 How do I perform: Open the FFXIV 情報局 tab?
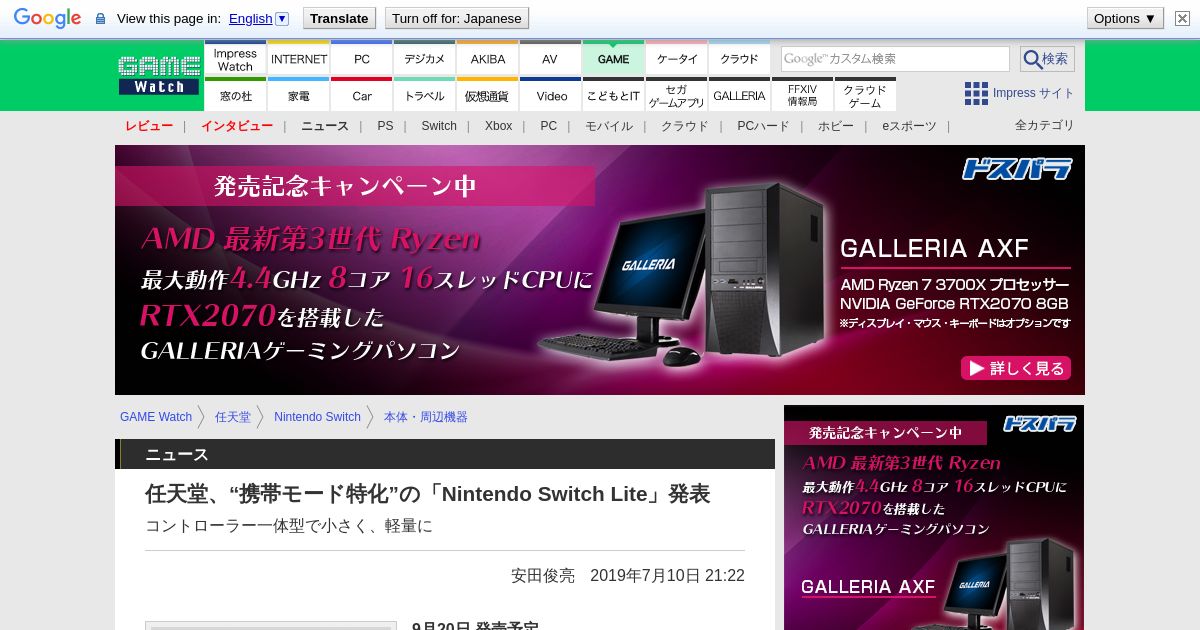click(x=802, y=95)
